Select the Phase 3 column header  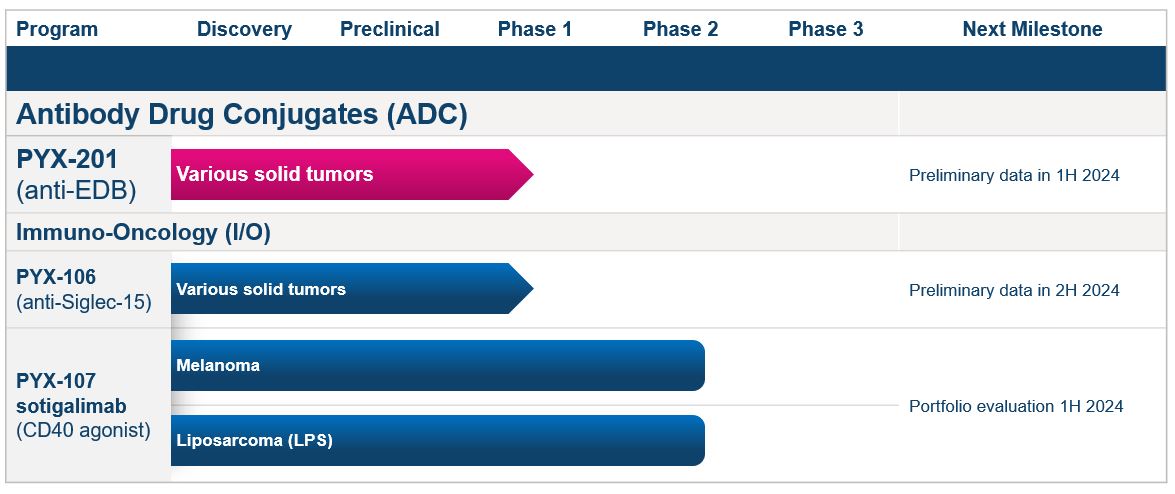825,29
